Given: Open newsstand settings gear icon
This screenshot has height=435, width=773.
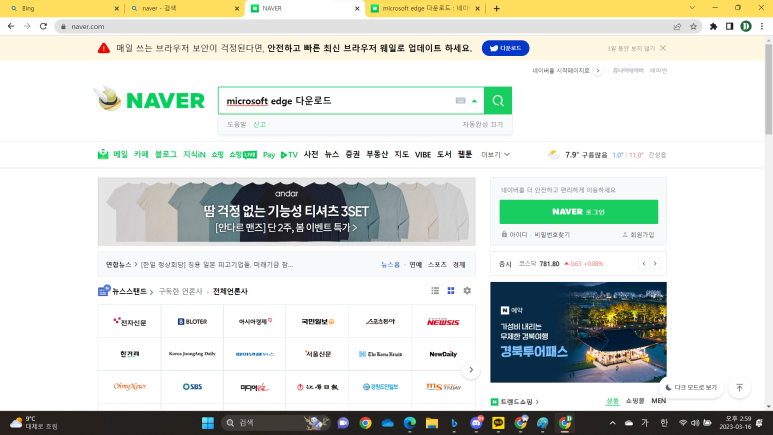Looking at the screenshot, I should [x=467, y=291].
